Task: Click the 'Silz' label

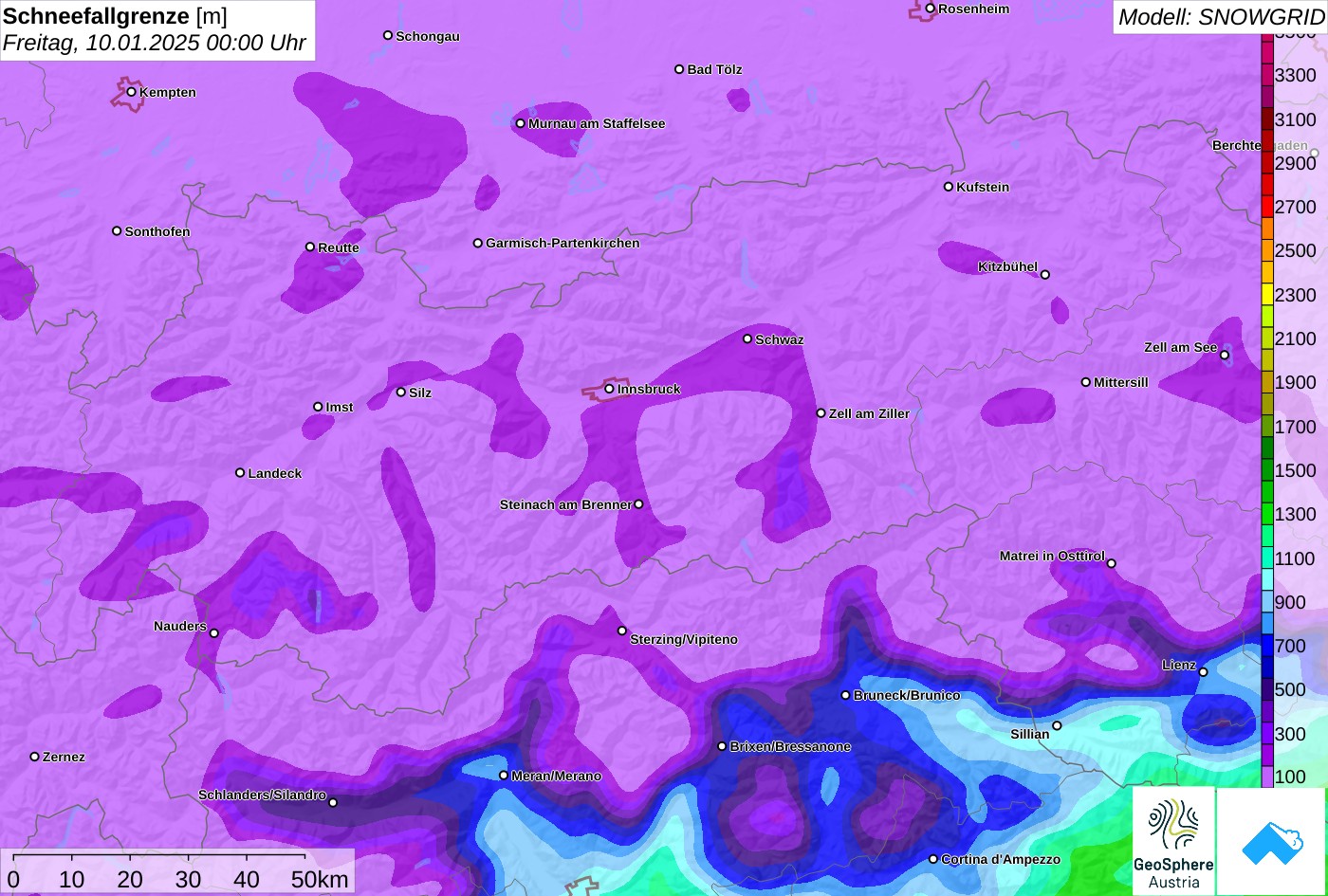Action: 420,393
